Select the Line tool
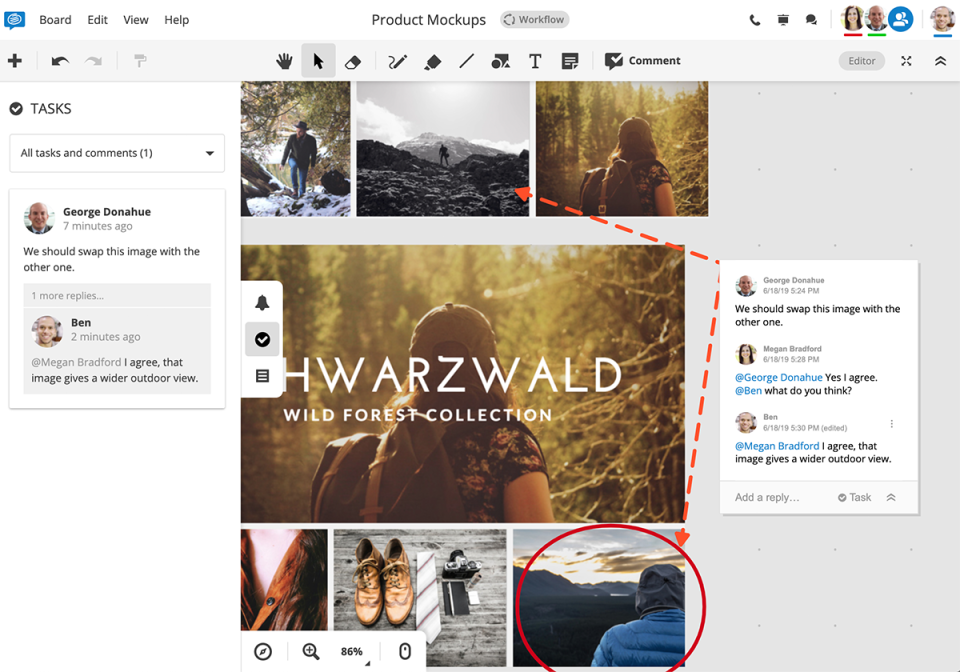The image size is (960, 672). click(466, 60)
